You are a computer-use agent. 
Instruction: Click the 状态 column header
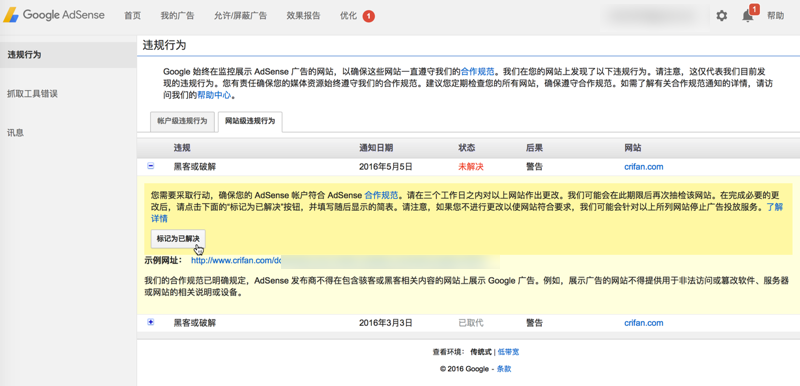pyautogui.click(x=467, y=148)
